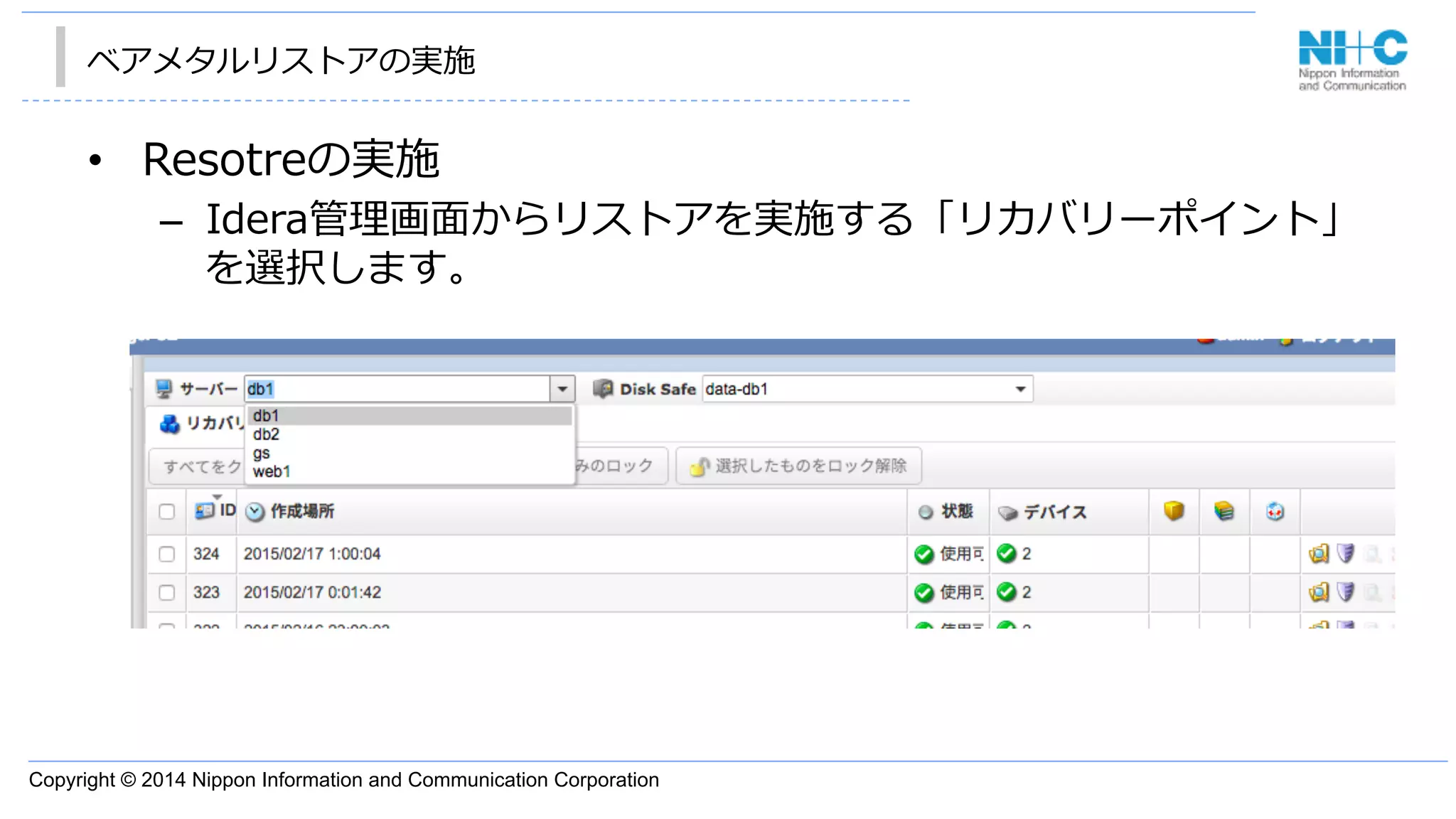This screenshot has height=819, width=1456.
Task: Click the server computer icon beside サーバー
Action: pyautogui.click(x=164, y=388)
